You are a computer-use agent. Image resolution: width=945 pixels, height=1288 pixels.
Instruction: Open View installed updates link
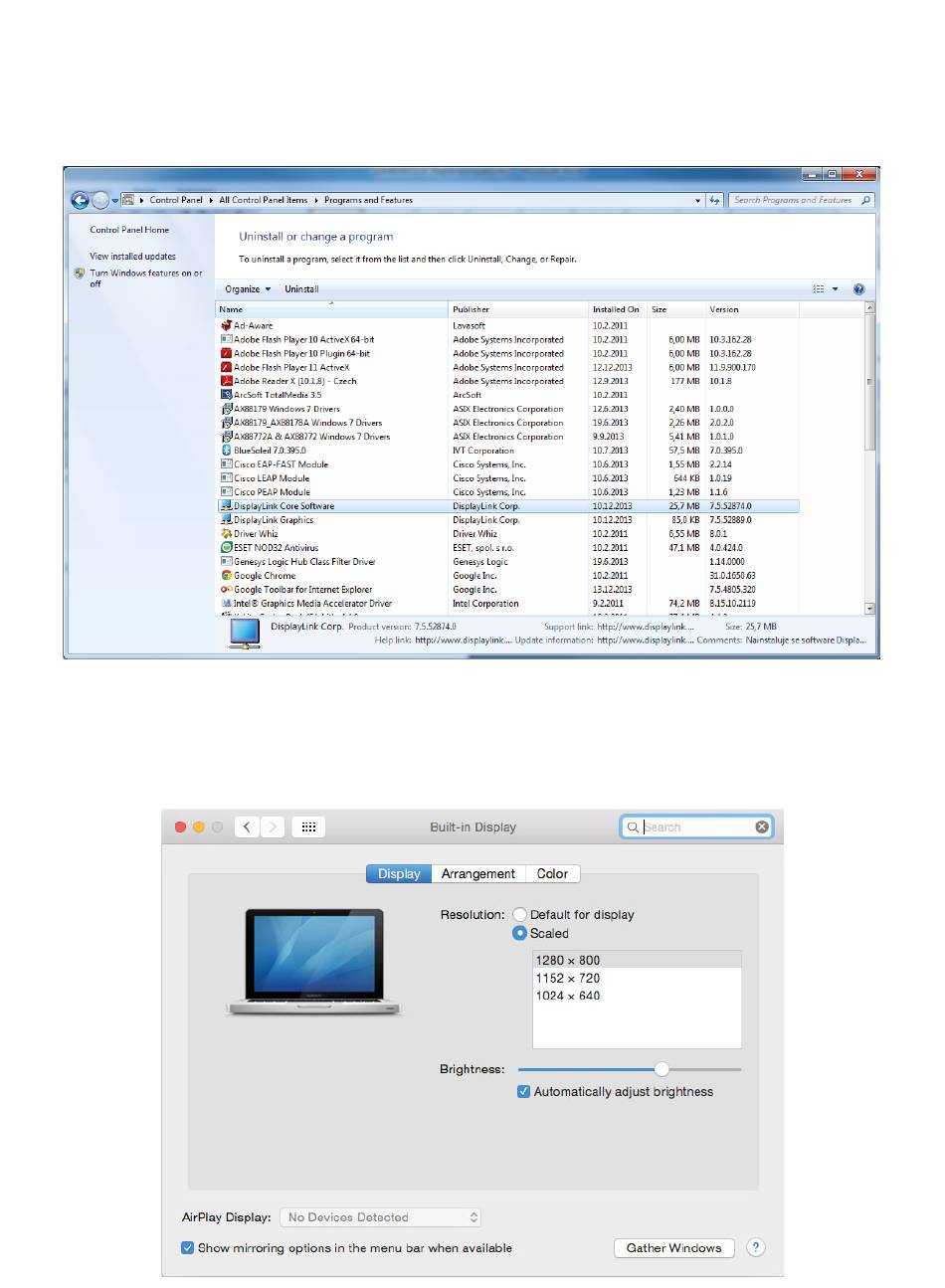point(132,257)
